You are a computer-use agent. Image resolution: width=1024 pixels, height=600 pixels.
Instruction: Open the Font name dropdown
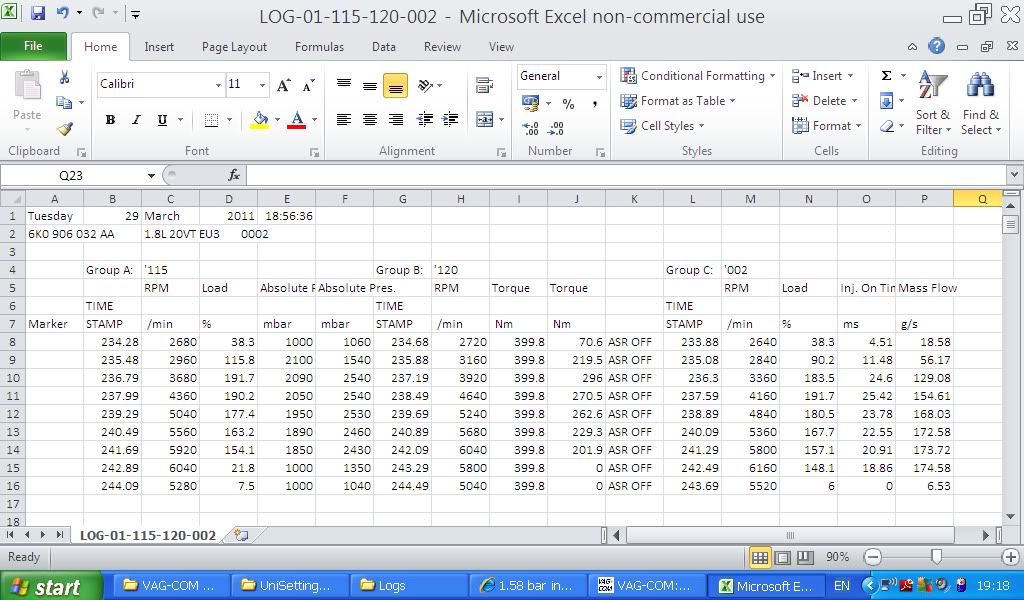click(x=218, y=85)
